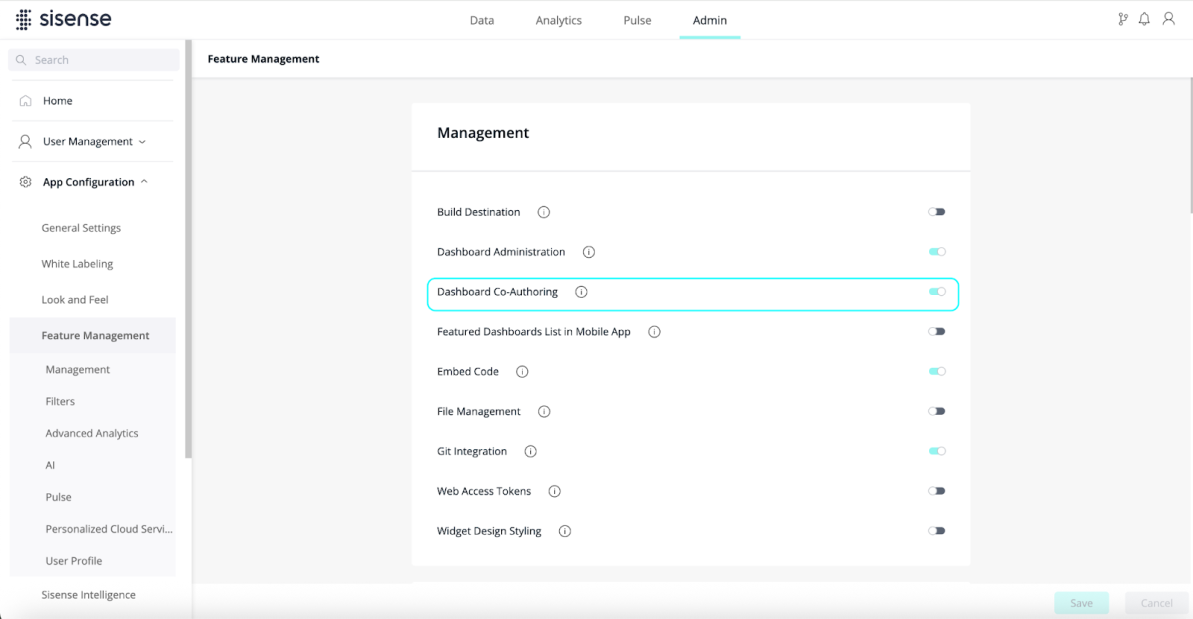Image resolution: width=1193 pixels, height=619 pixels.
Task: Click info icon beside Git Integration
Action: pyautogui.click(x=530, y=452)
